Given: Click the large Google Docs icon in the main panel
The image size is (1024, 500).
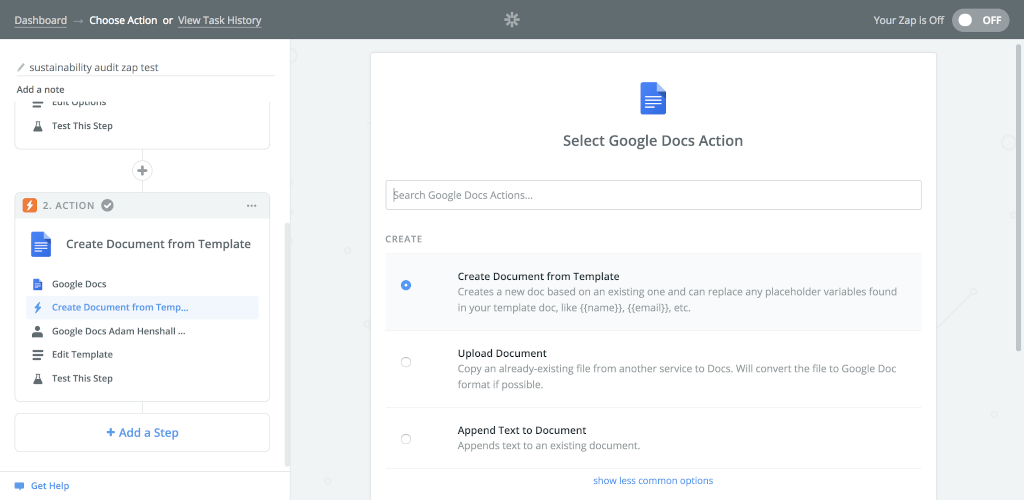Looking at the screenshot, I should pyautogui.click(x=653, y=99).
